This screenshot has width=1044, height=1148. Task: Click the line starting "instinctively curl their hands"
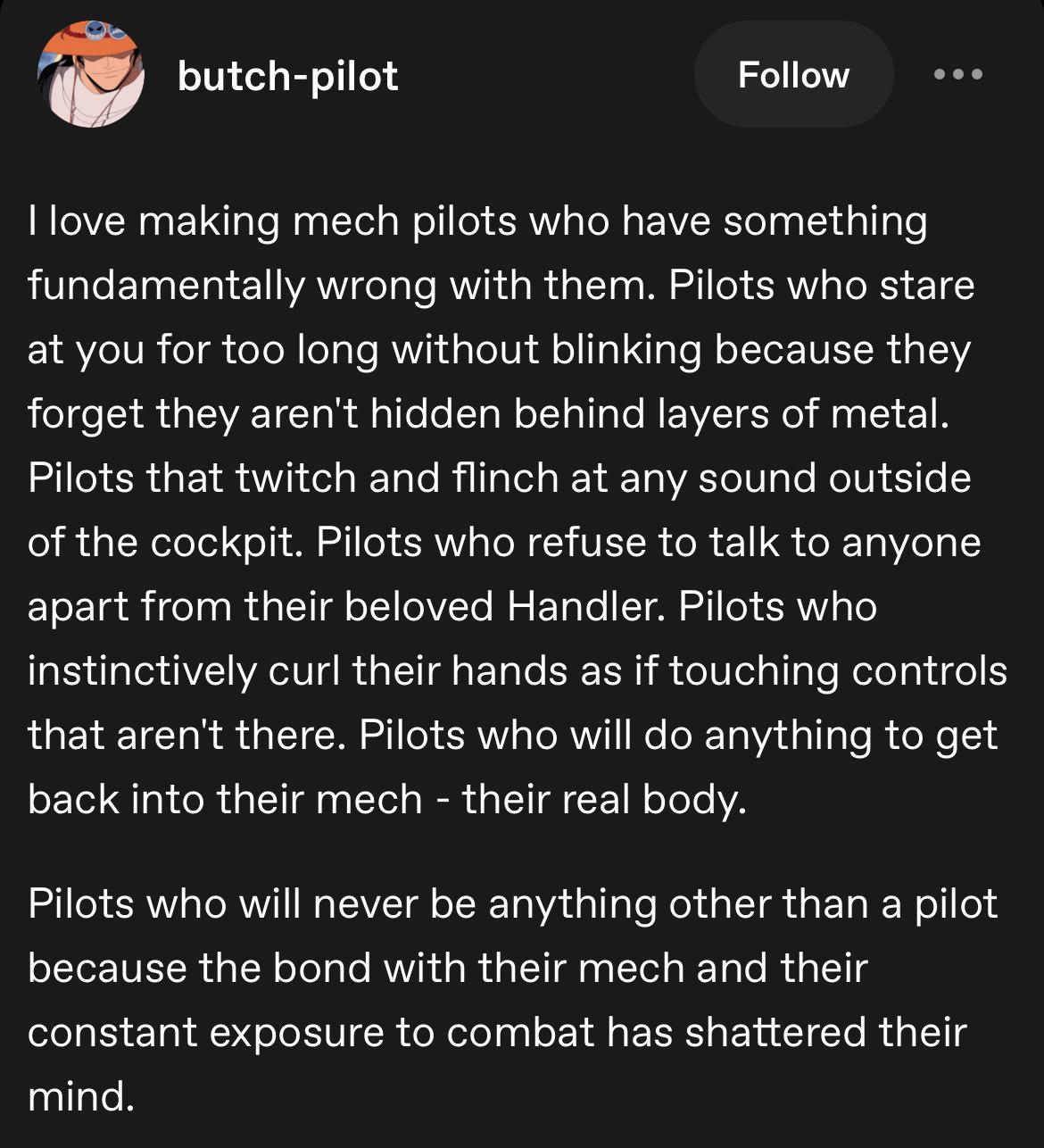(x=517, y=671)
